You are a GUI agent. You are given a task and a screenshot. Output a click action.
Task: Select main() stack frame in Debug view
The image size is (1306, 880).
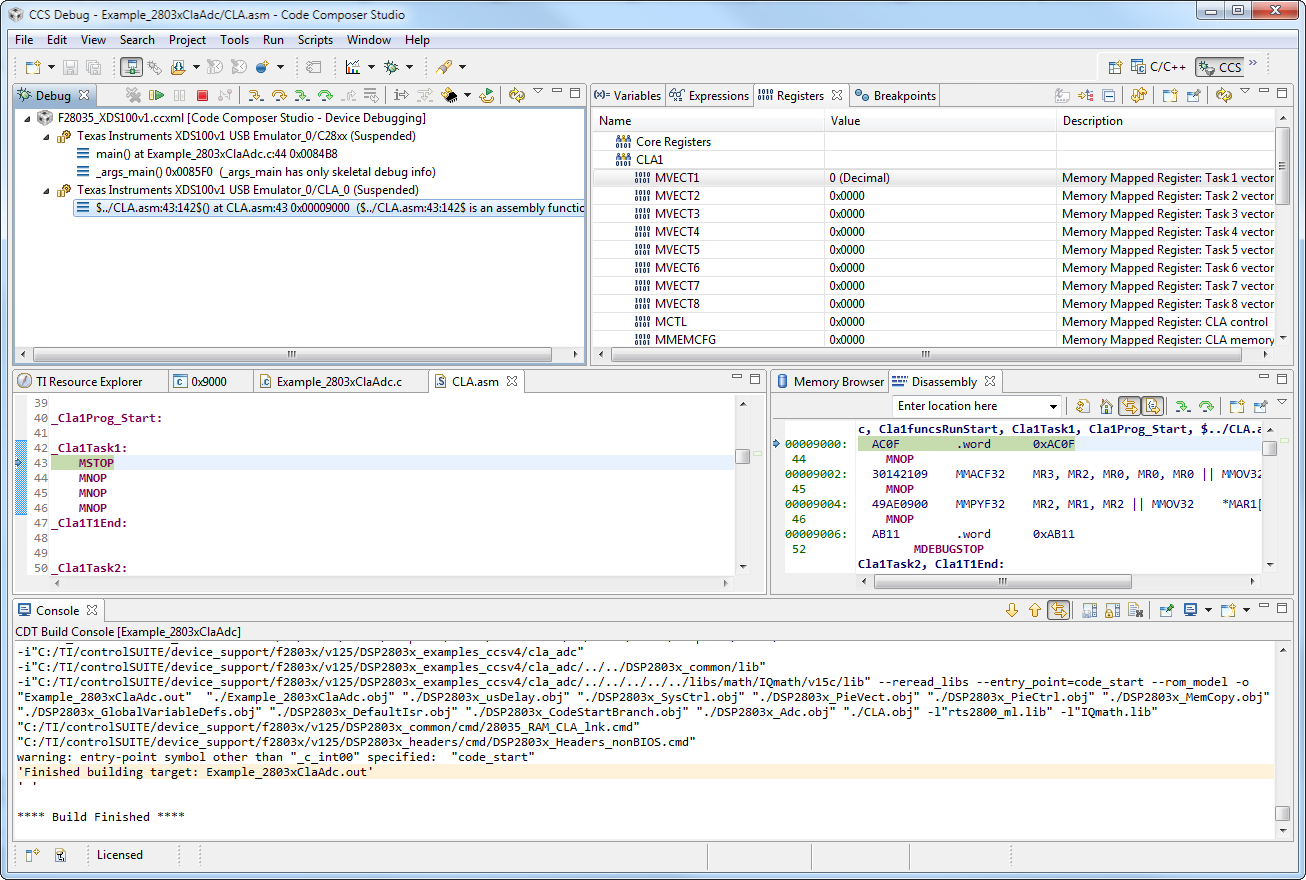216,154
